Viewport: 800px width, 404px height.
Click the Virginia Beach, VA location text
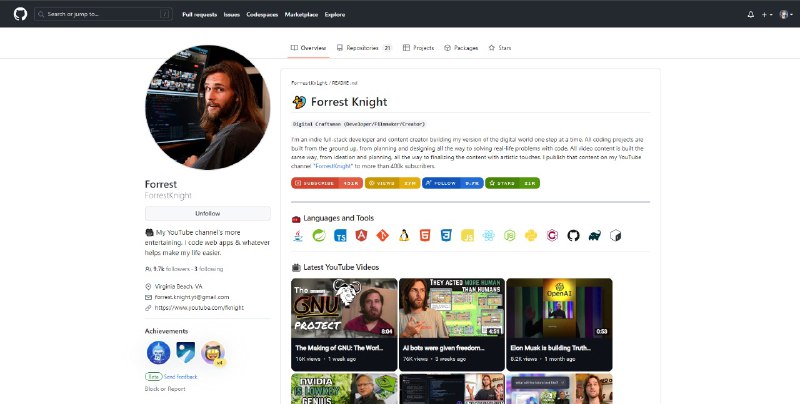click(x=179, y=287)
